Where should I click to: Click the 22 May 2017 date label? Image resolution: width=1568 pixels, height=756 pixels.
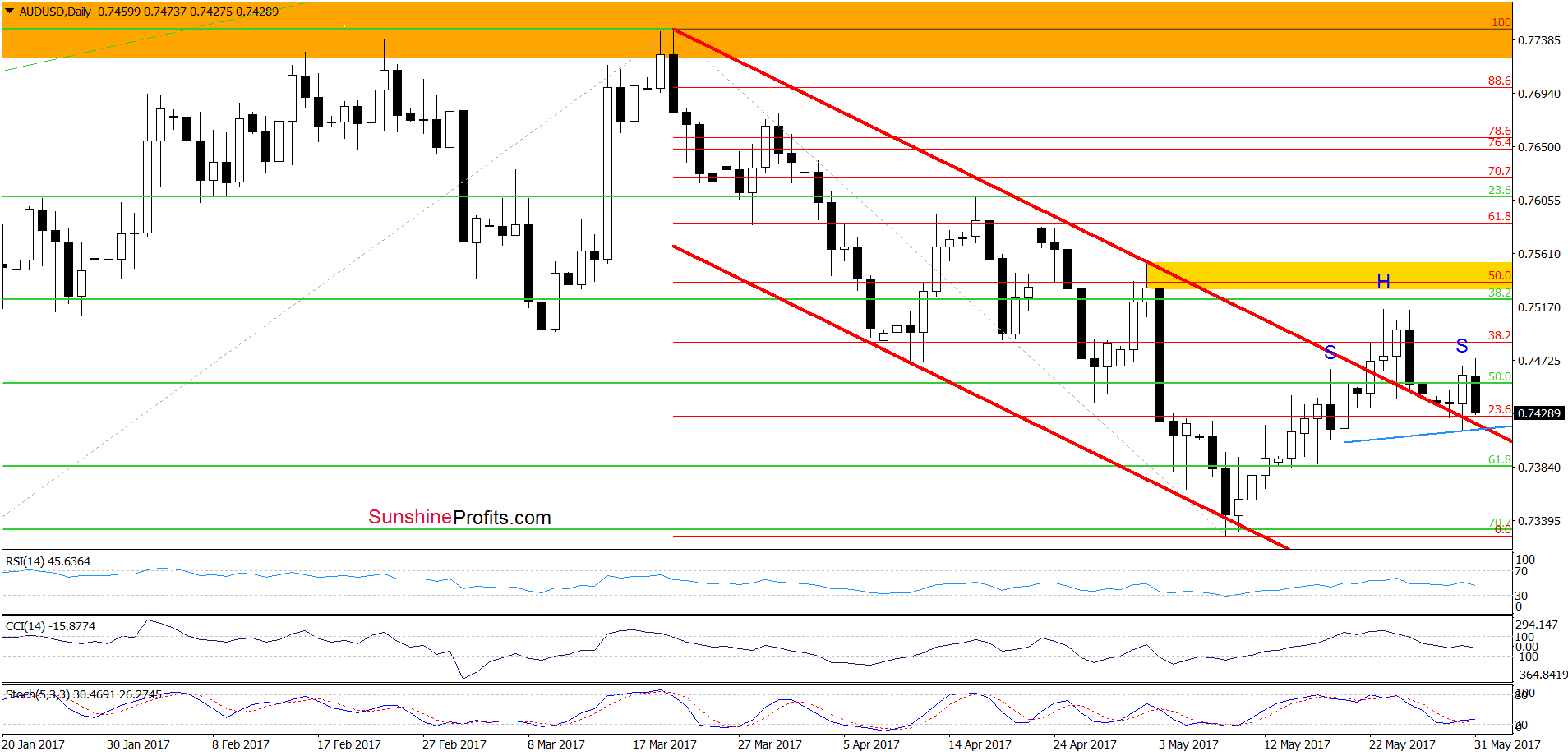tap(1402, 744)
